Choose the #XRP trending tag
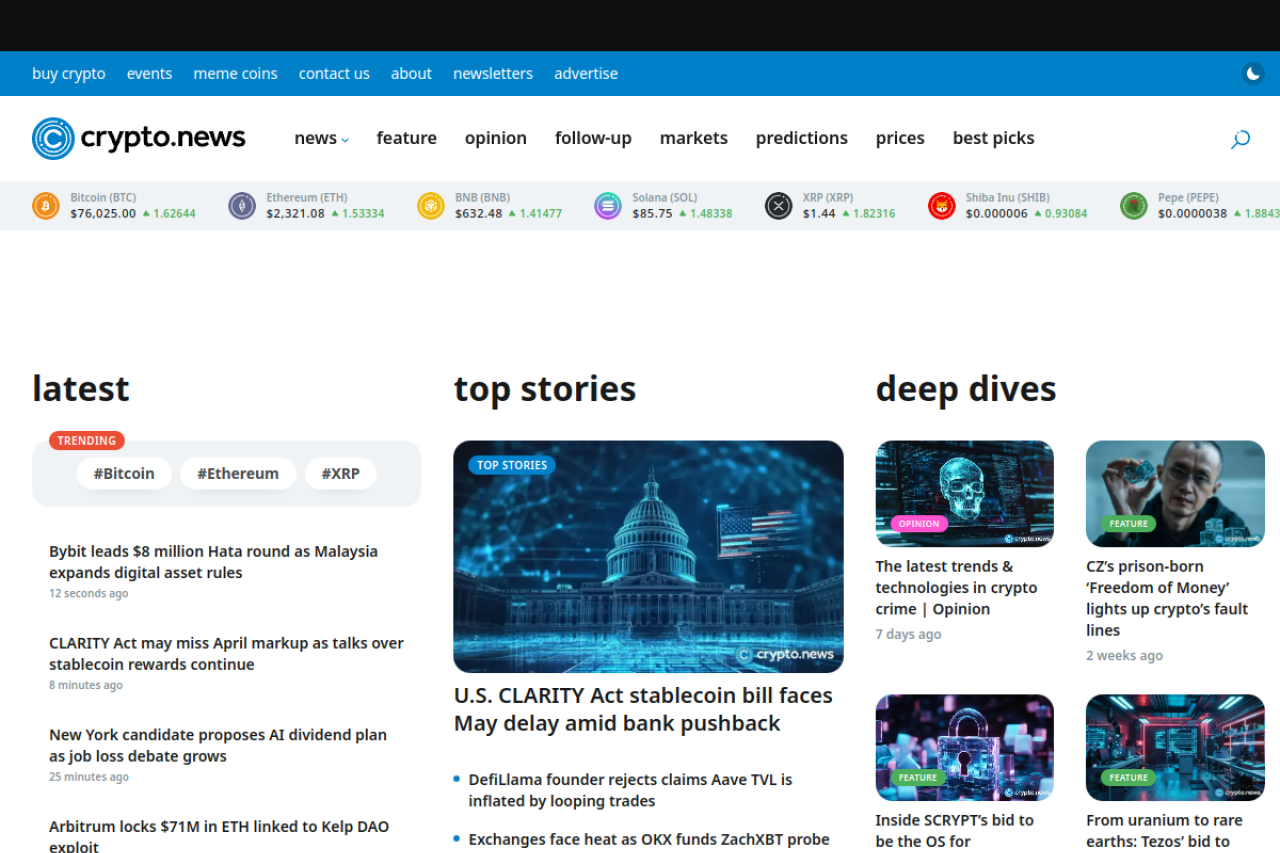 [340, 473]
